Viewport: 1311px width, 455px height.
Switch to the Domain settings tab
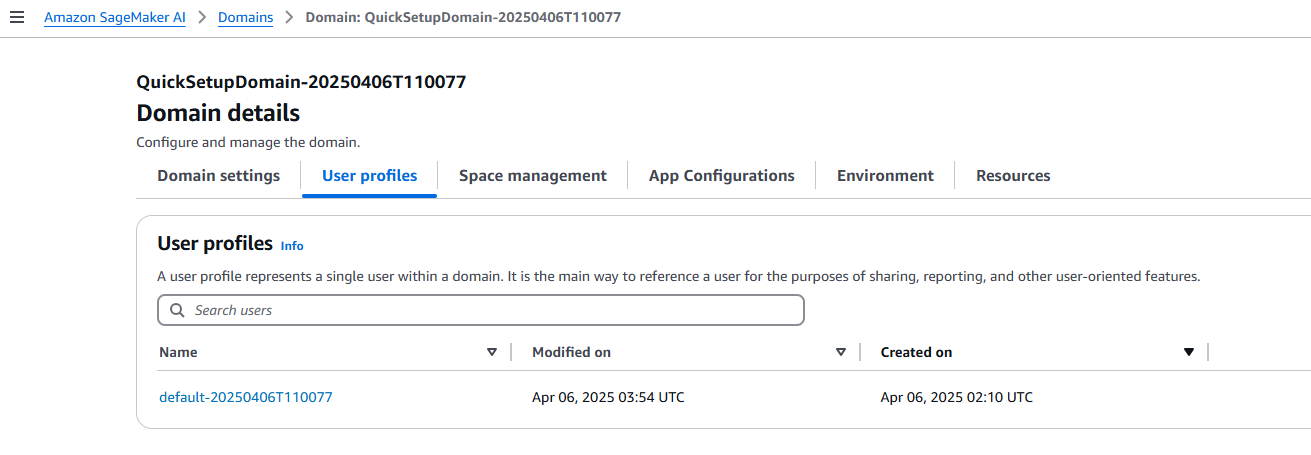click(218, 176)
